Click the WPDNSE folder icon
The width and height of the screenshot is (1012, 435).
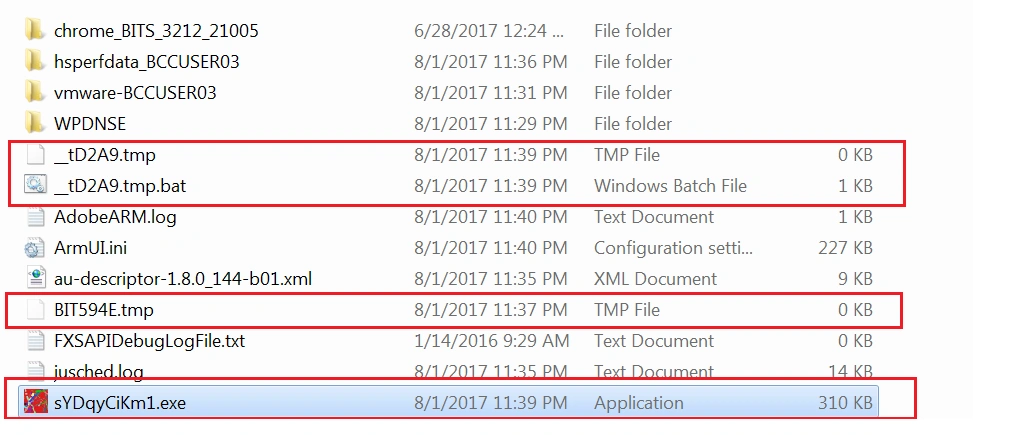click(34, 123)
